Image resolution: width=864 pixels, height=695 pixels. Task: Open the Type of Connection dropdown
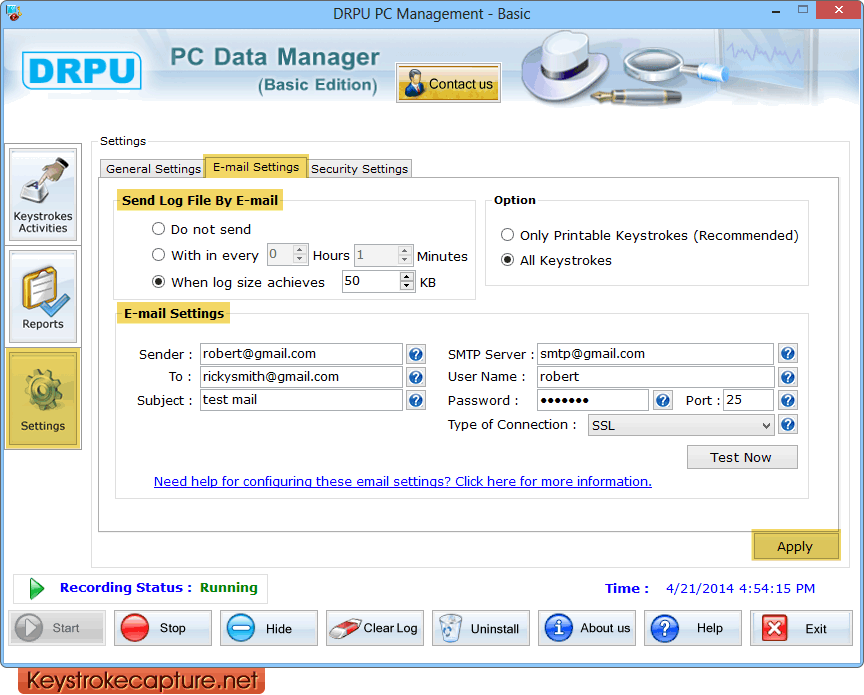(681, 425)
